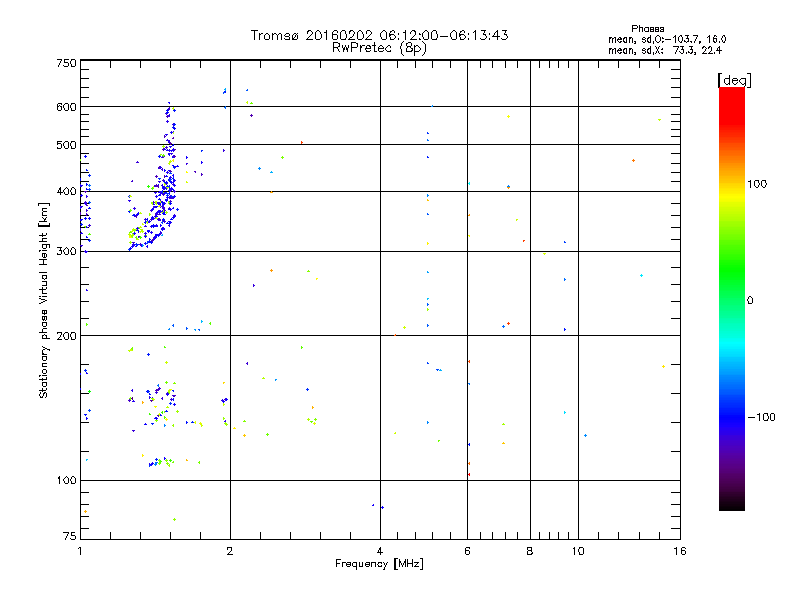Click the y-axis tick label '100'
The height and width of the screenshot is (600, 800).
coord(66,481)
